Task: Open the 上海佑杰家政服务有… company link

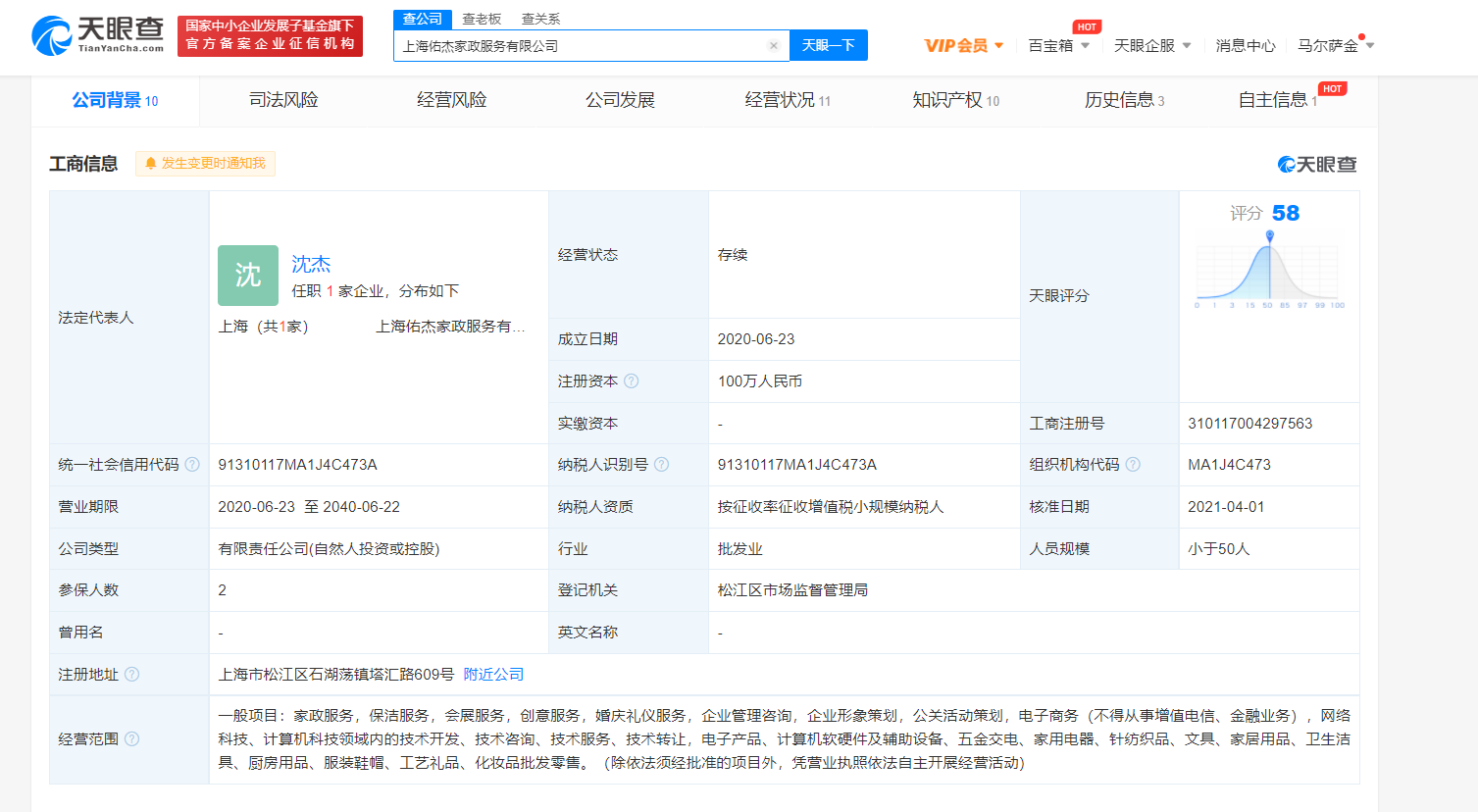Action: (x=450, y=327)
